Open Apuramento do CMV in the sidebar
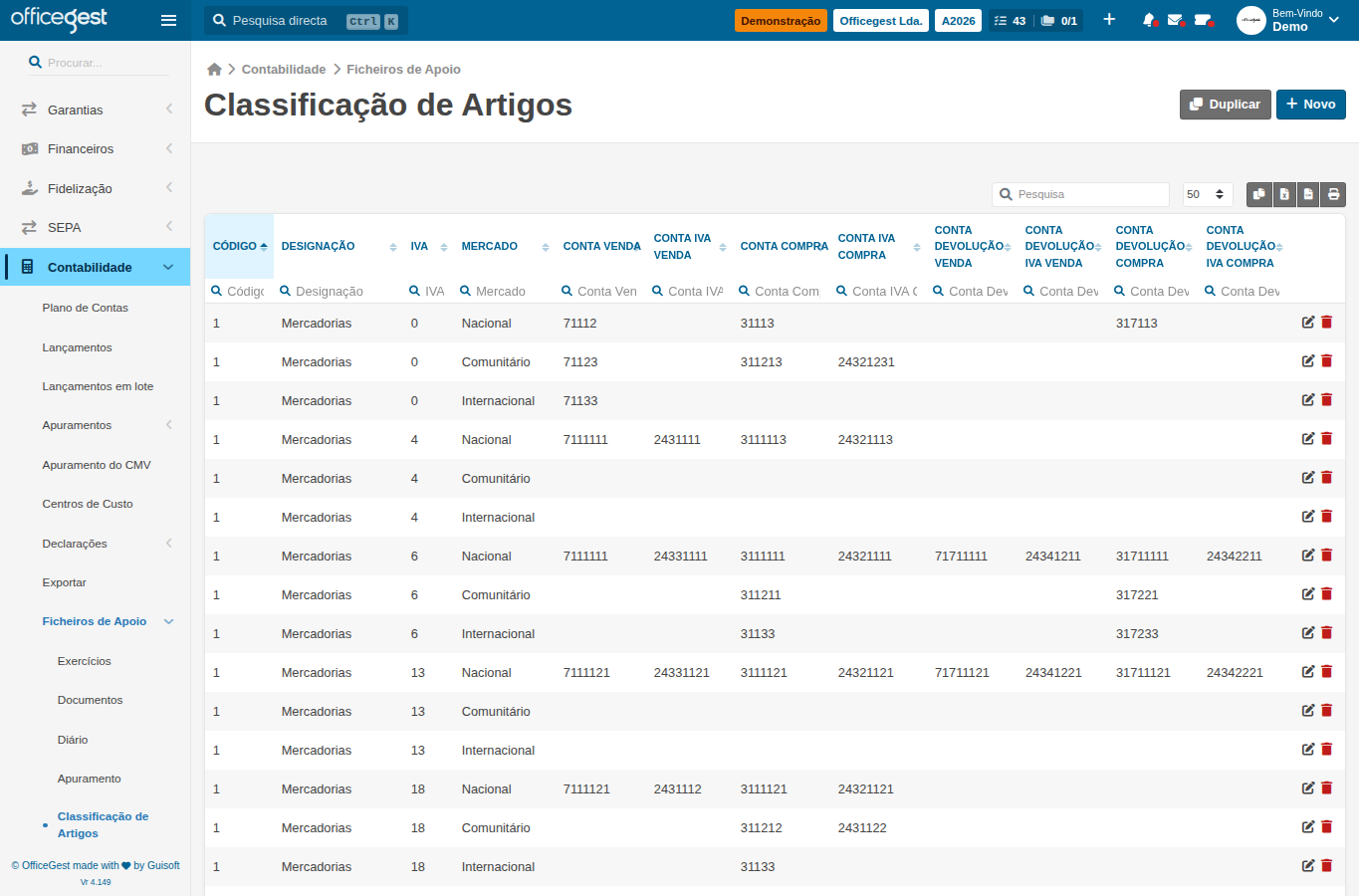1359x896 pixels. [x=97, y=465]
